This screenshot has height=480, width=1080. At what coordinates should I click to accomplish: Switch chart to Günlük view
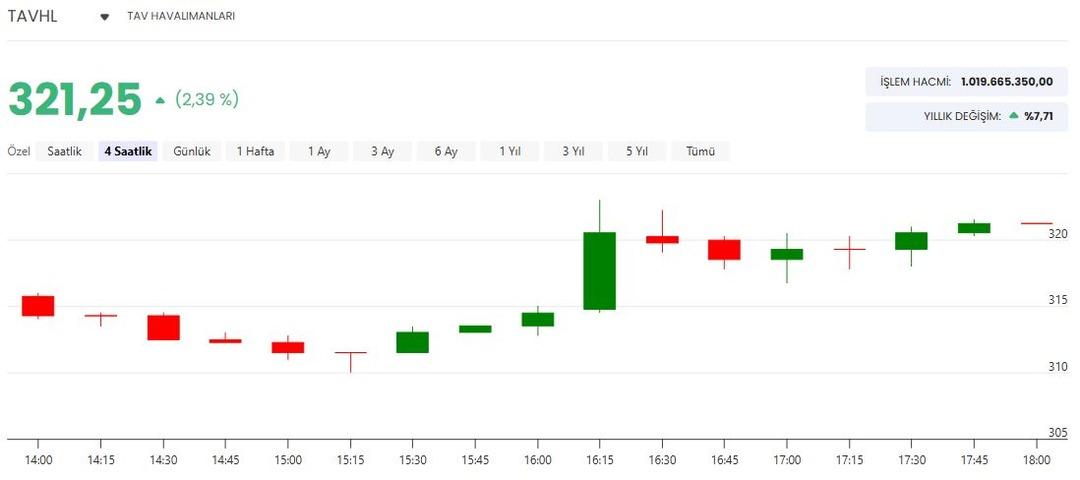[191, 151]
